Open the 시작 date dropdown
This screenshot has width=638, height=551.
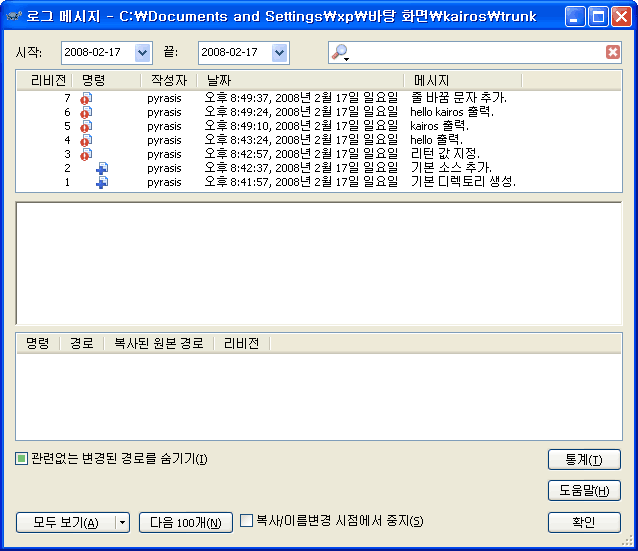(x=142, y=53)
